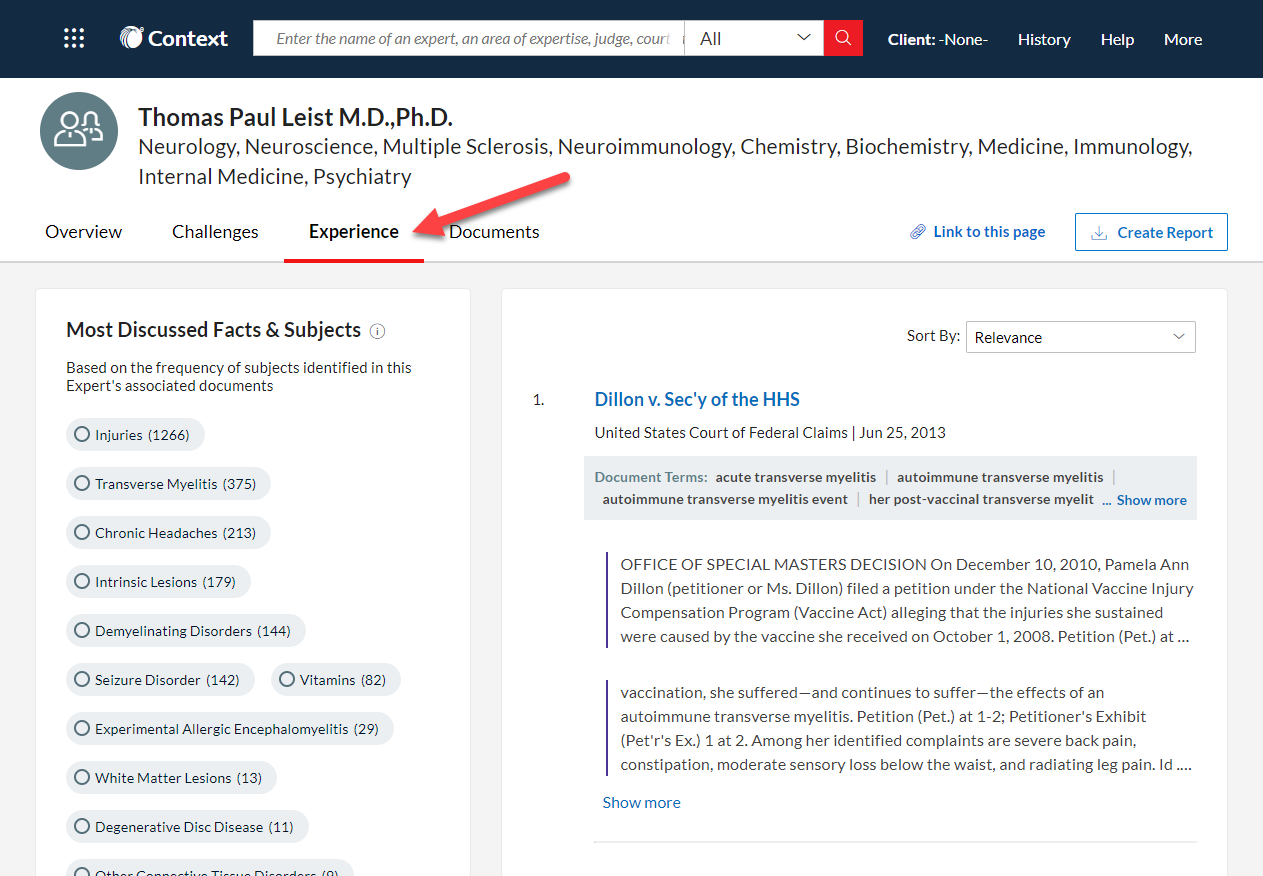
Task: Select the Chronic Headaches (213) filter
Action: 168,533
